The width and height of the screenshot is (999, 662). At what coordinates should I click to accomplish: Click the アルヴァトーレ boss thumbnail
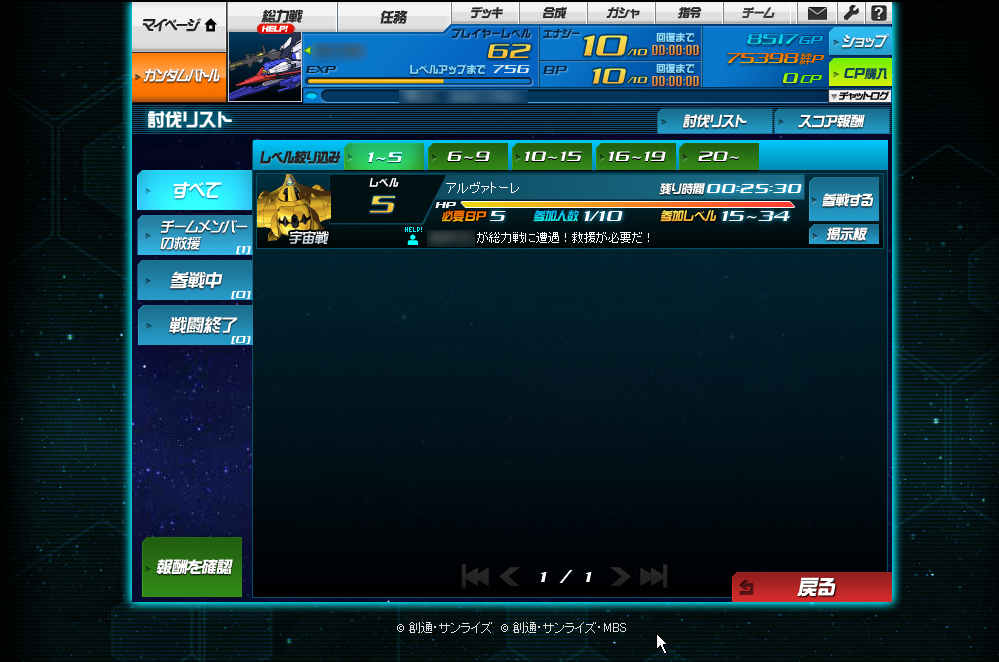click(x=294, y=210)
